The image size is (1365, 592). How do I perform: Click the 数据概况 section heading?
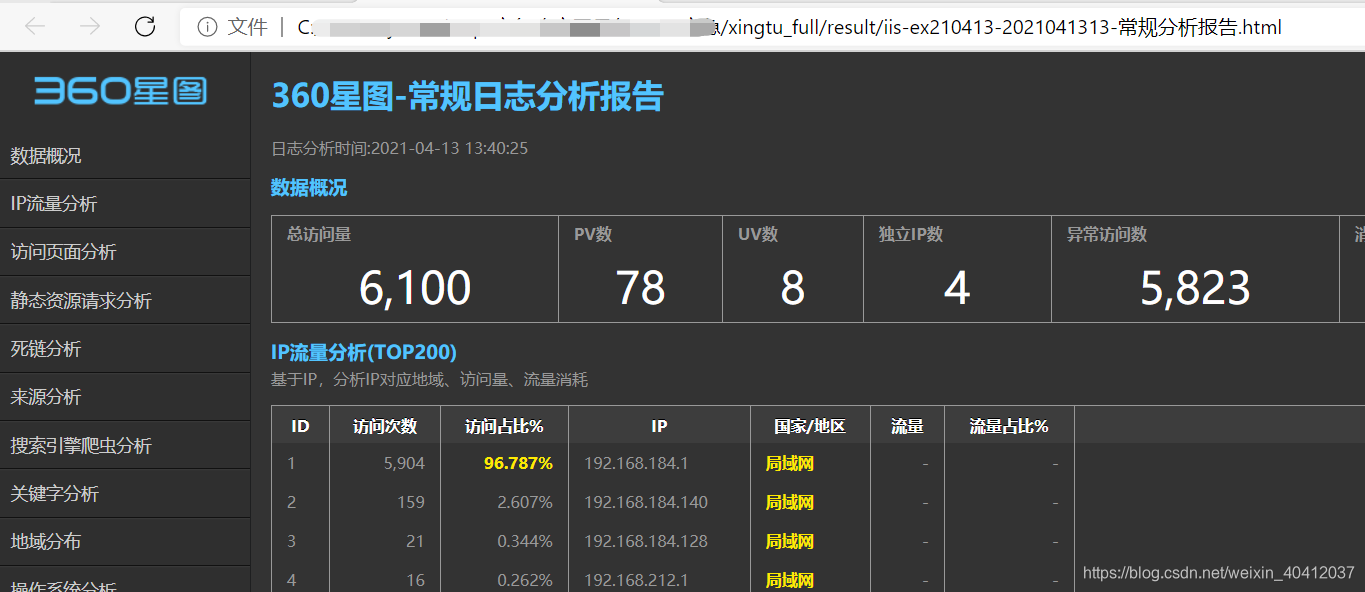pyautogui.click(x=309, y=188)
